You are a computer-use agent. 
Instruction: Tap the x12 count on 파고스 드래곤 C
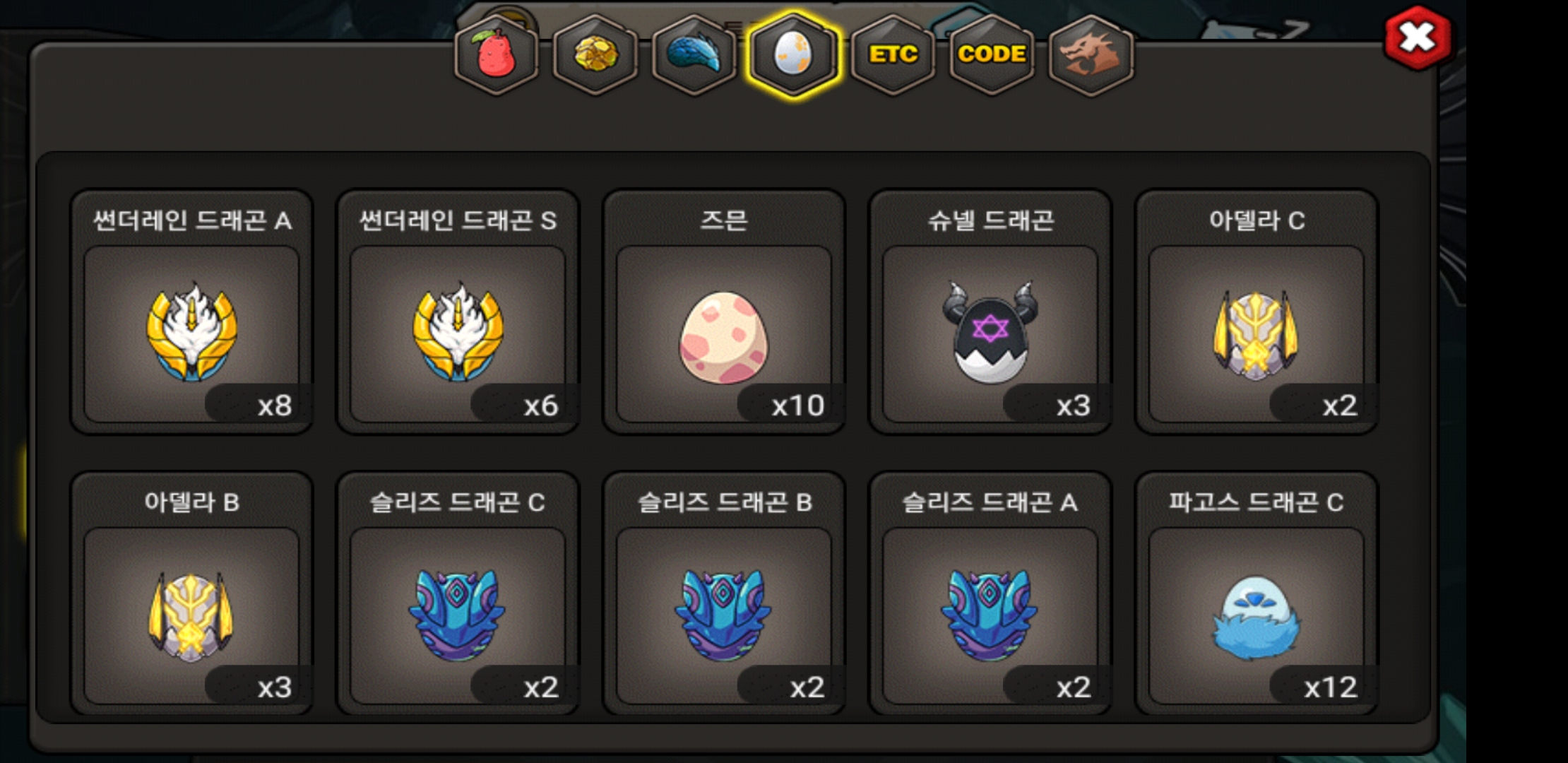[1330, 687]
